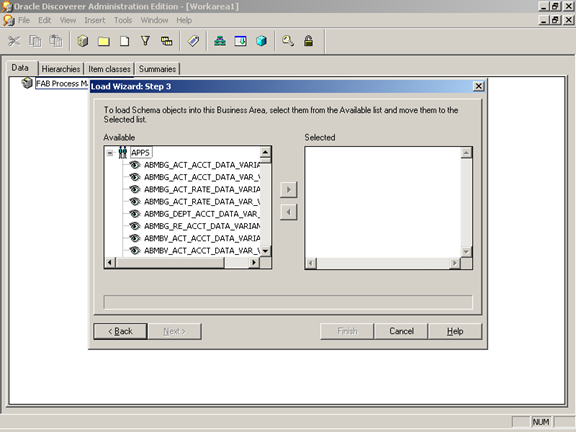The height and width of the screenshot is (432, 576).
Task: Click Available list scroll right arrow
Action: point(254,262)
